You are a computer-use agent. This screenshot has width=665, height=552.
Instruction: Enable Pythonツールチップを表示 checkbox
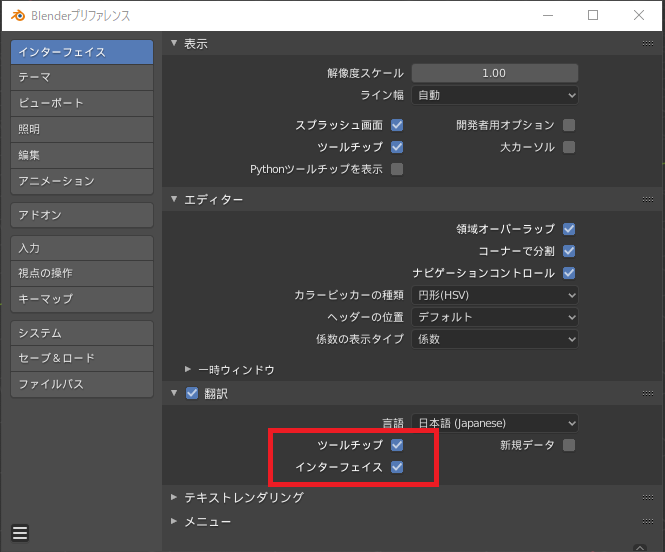pos(397,169)
